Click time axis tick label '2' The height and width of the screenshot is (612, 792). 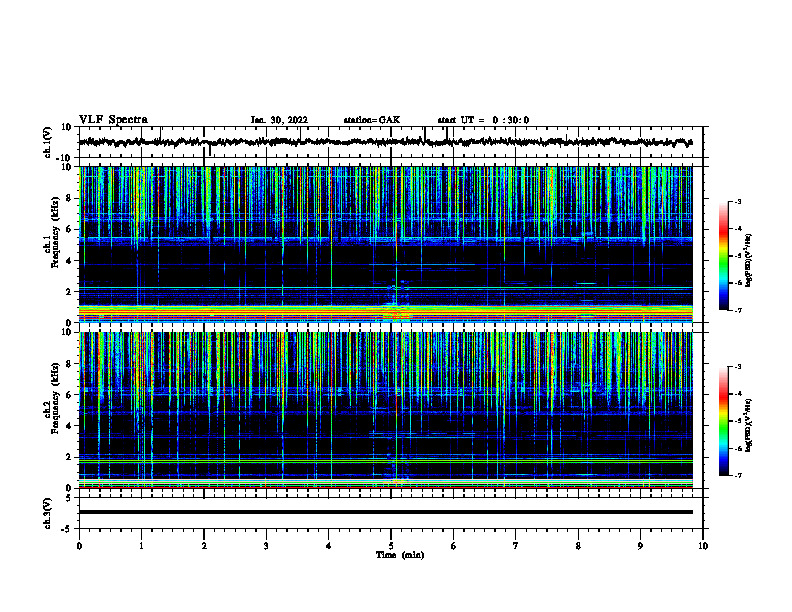point(204,546)
